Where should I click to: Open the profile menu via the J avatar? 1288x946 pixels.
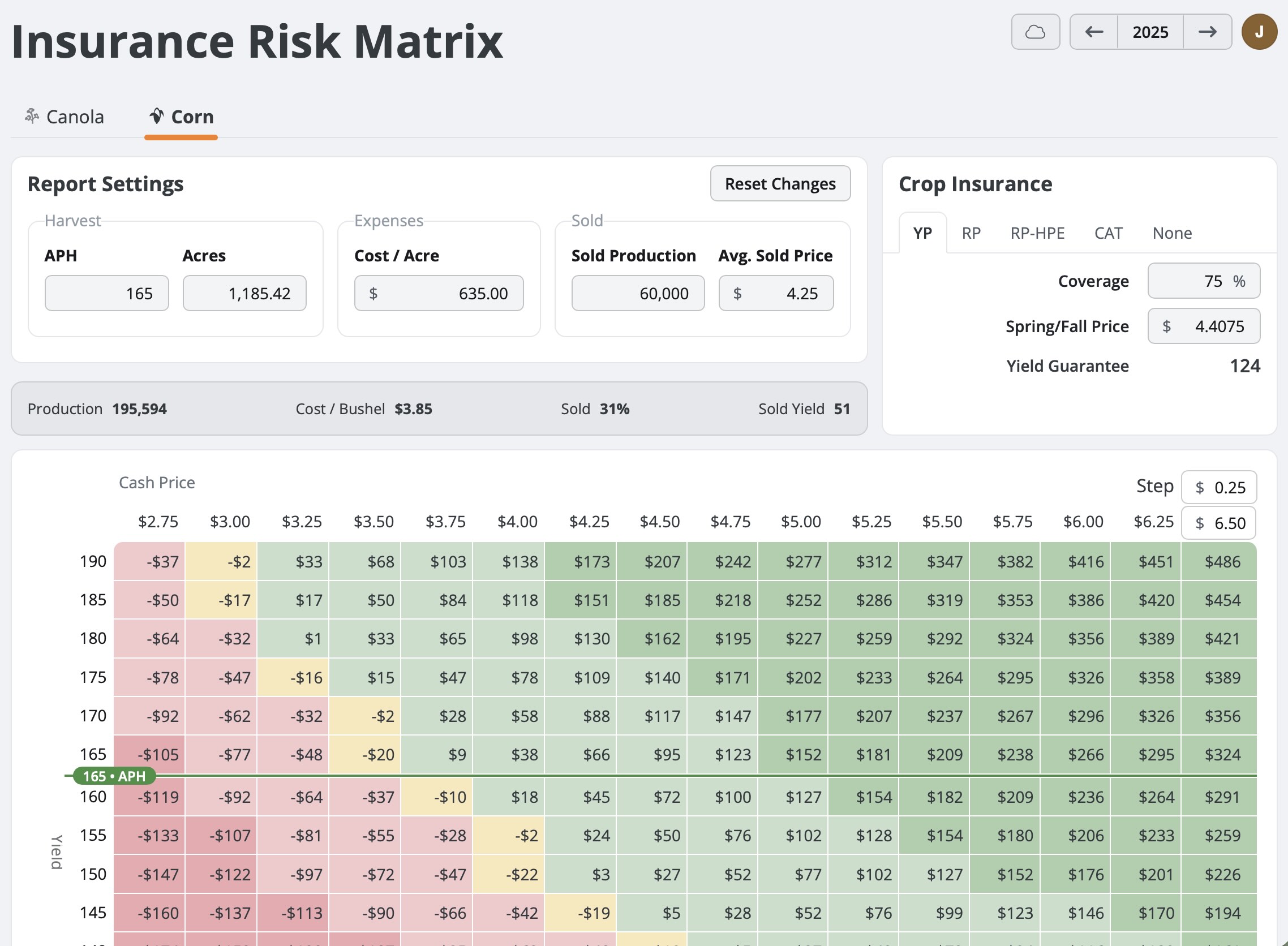point(1259,33)
